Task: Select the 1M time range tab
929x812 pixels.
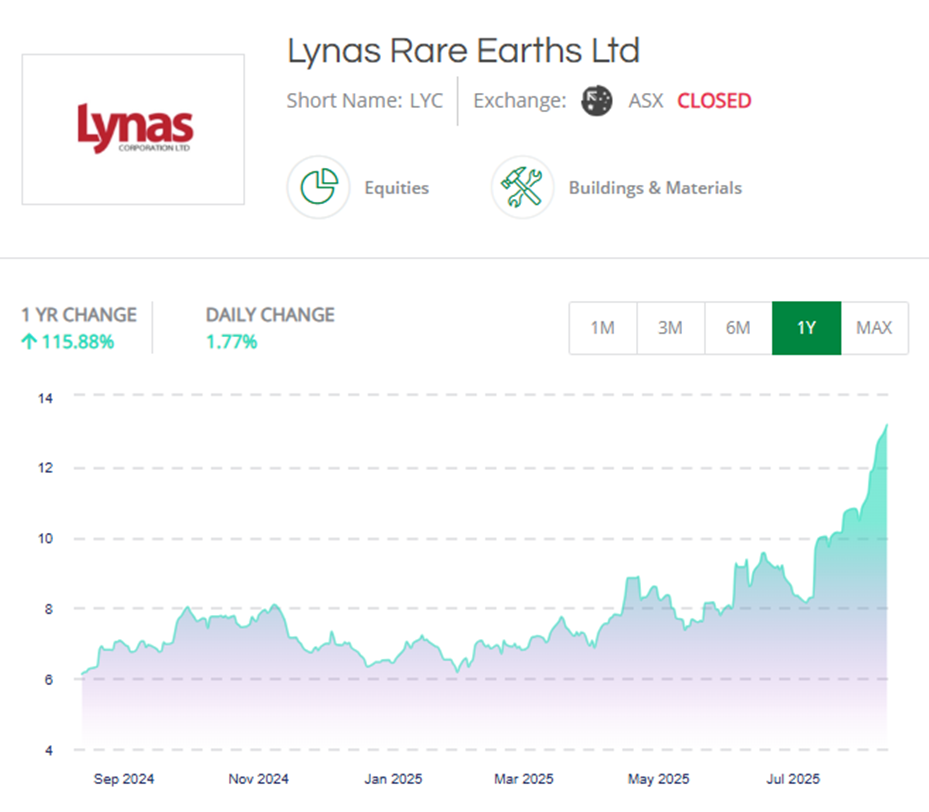Action: point(602,328)
